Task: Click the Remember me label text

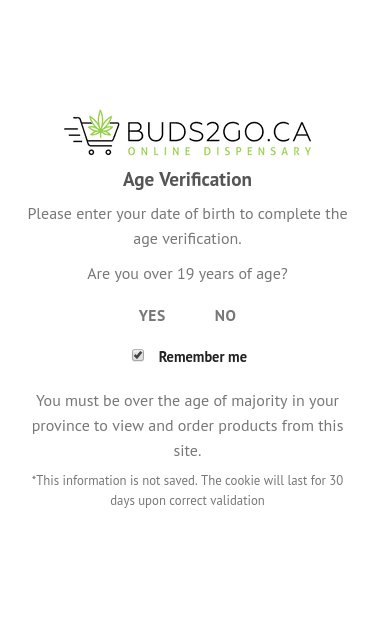Action: (203, 357)
